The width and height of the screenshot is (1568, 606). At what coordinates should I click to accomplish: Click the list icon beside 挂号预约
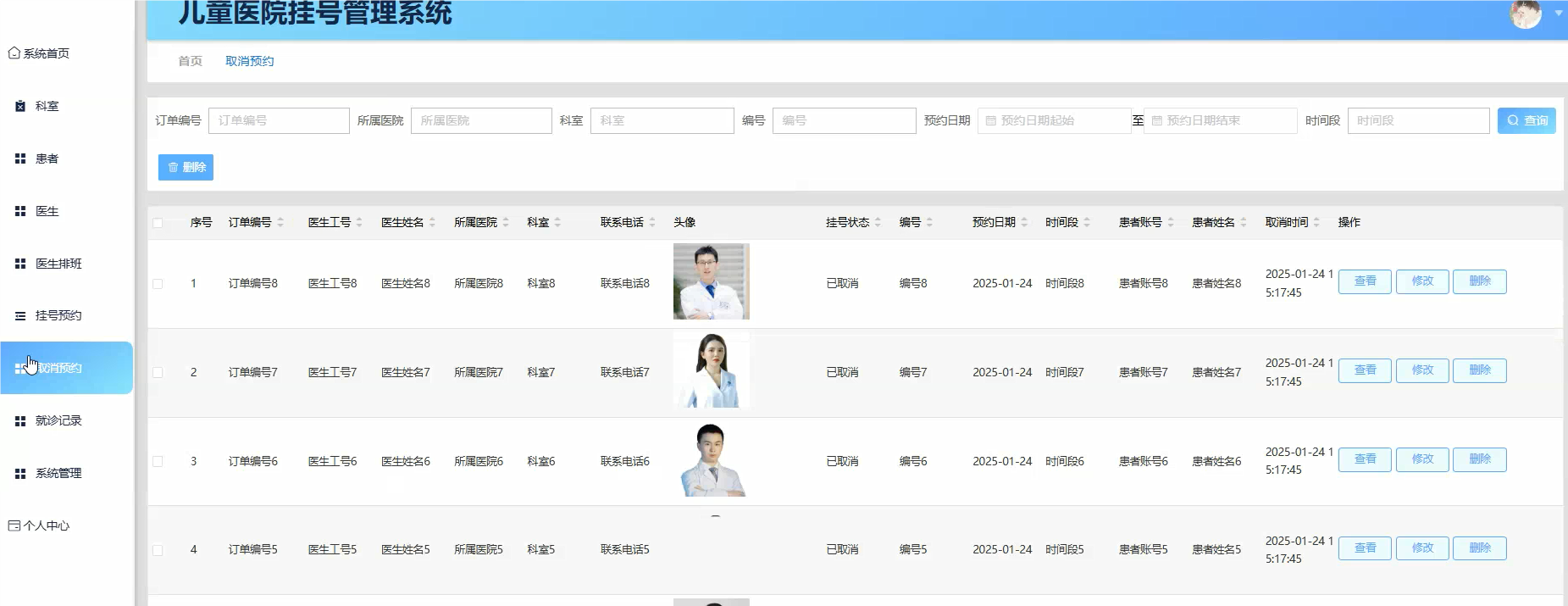tap(20, 316)
